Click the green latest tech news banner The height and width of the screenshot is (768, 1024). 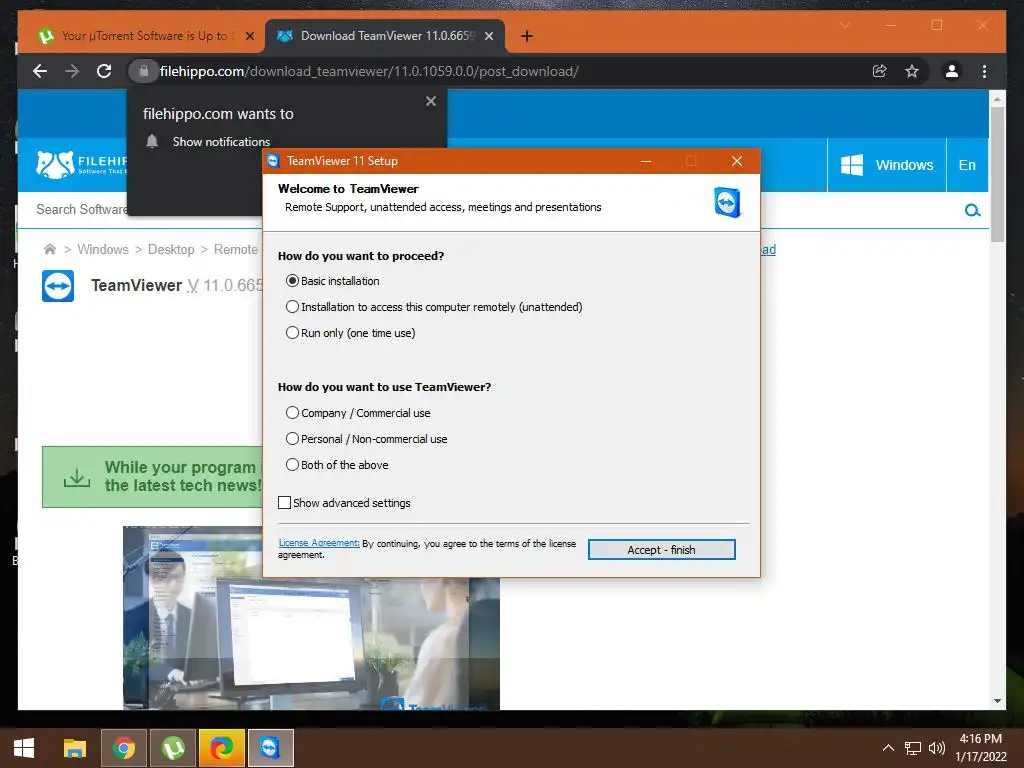(152, 477)
